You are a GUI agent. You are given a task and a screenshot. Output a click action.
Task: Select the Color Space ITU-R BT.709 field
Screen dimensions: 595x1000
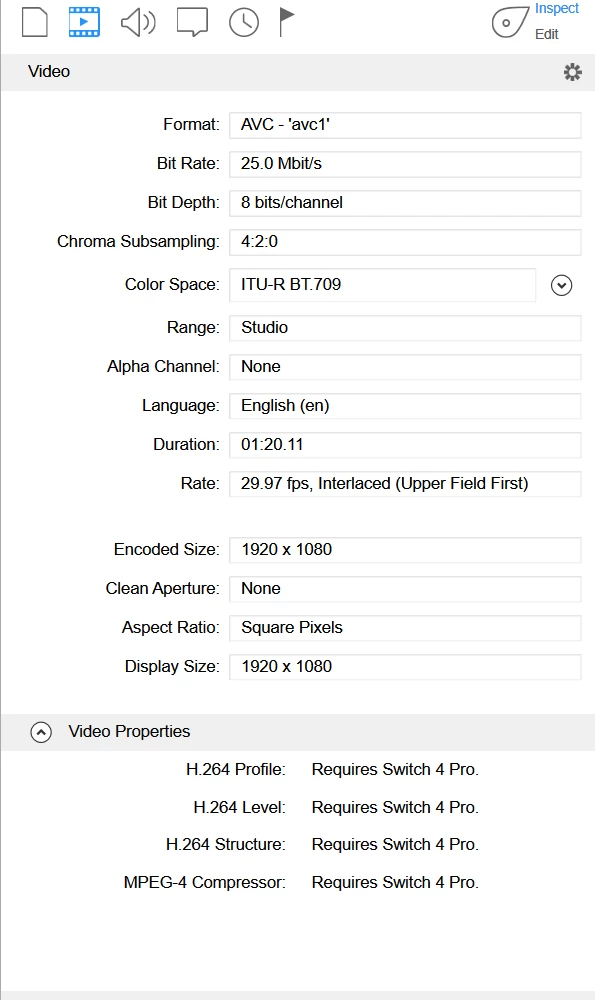pyautogui.click(x=383, y=284)
